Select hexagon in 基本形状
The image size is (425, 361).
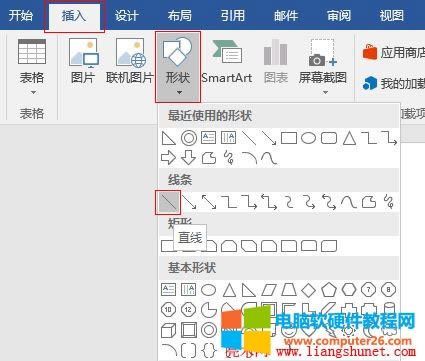(349, 290)
